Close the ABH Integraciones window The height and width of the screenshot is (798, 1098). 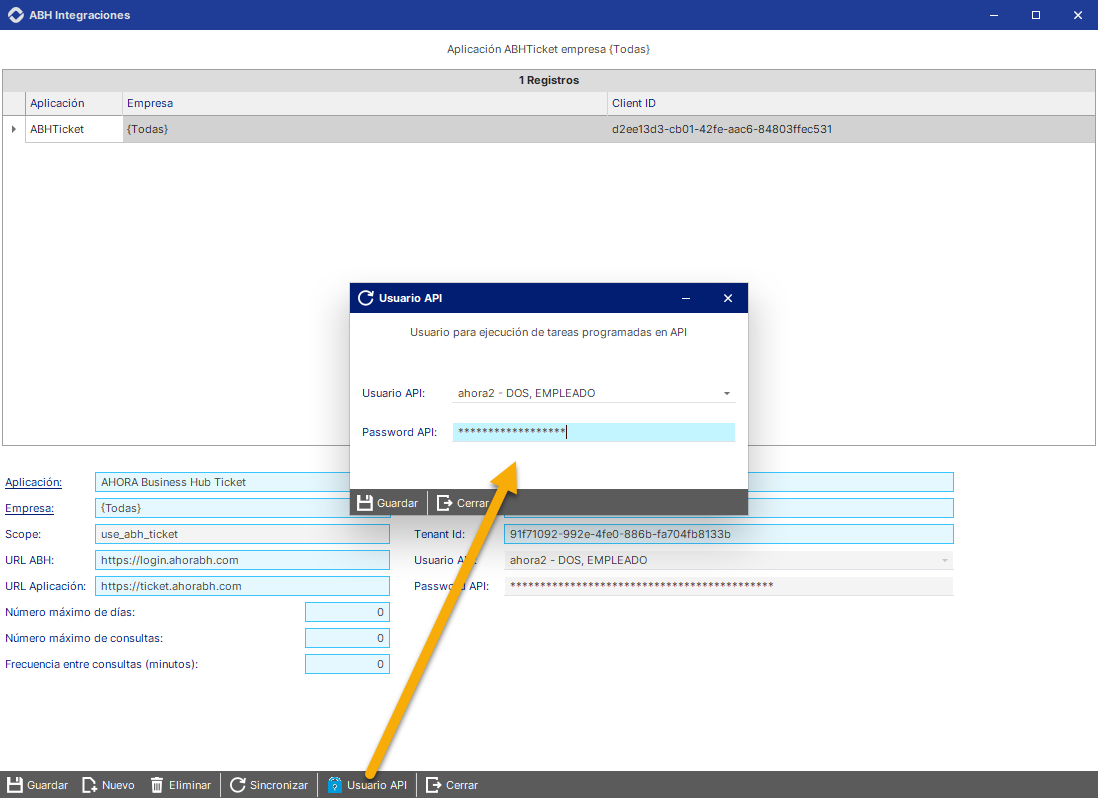(x=1078, y=15)
